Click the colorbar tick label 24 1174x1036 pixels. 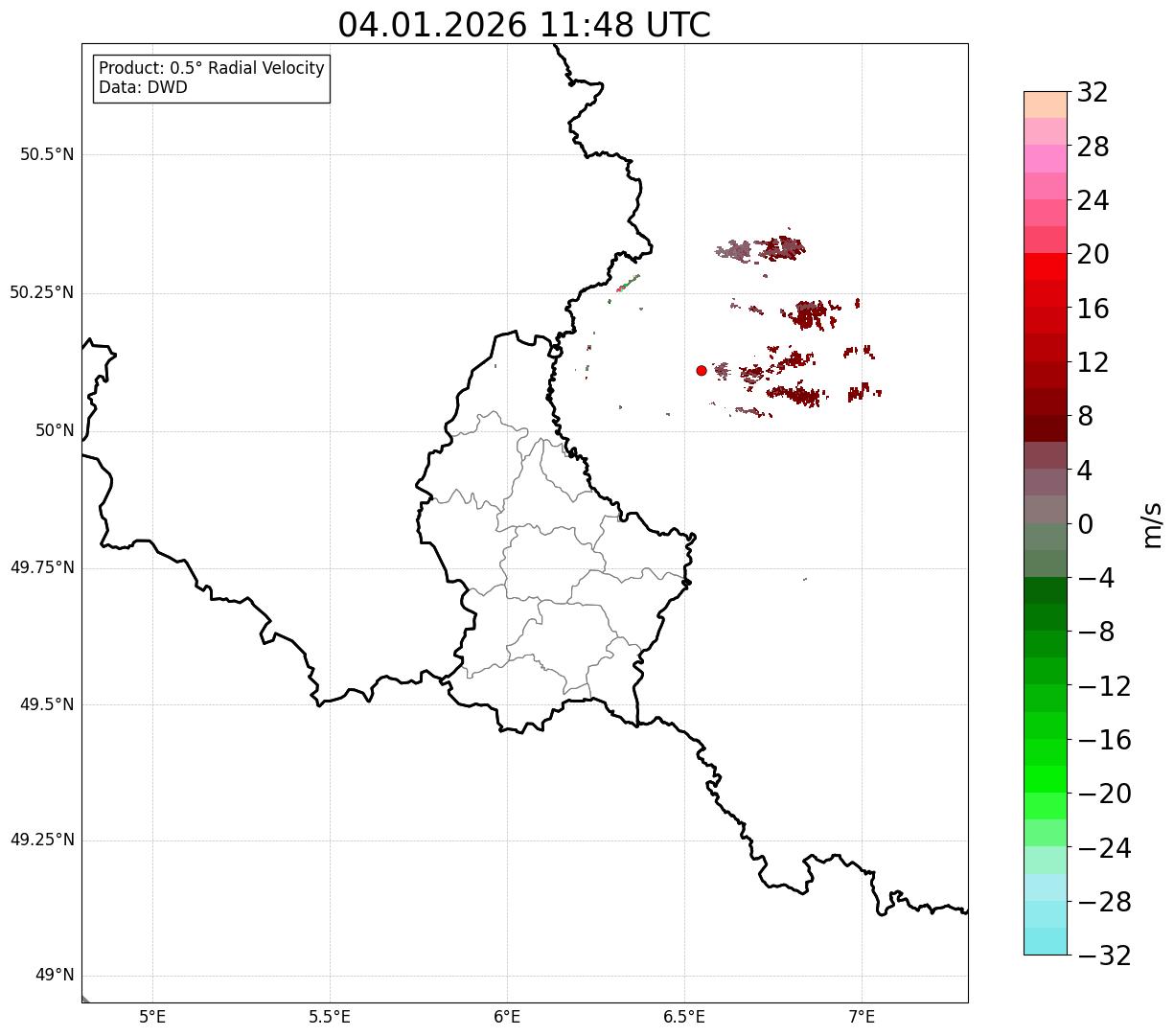coord(1093,200)
